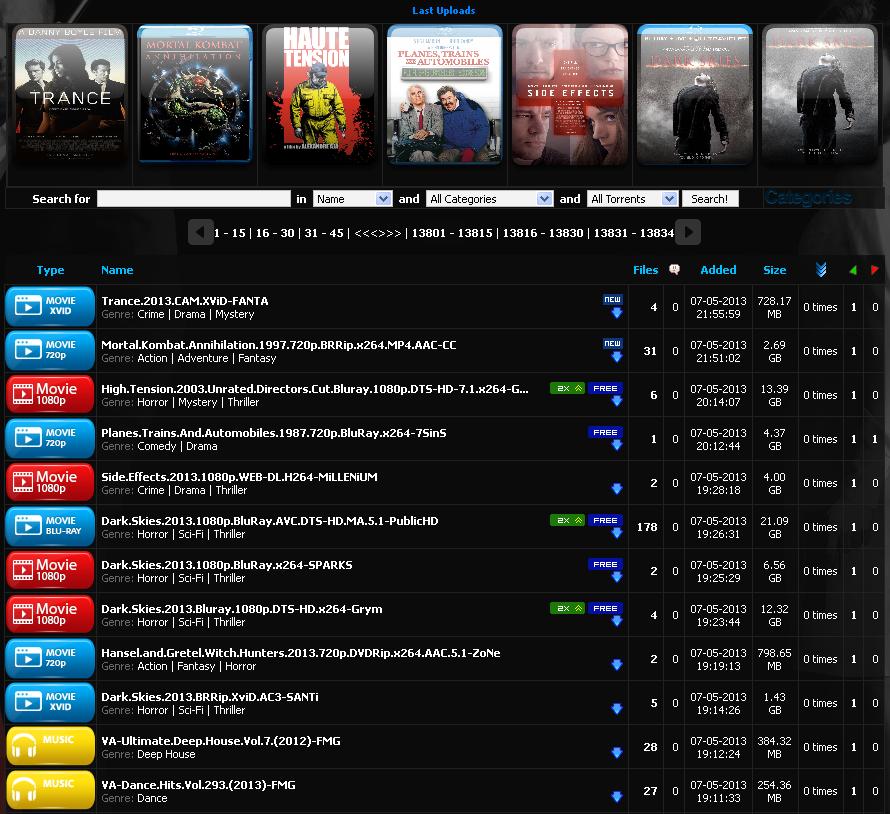Go to previous page arrow button
This screenshot has width=890, height=814.
click(x=200, y=232)
